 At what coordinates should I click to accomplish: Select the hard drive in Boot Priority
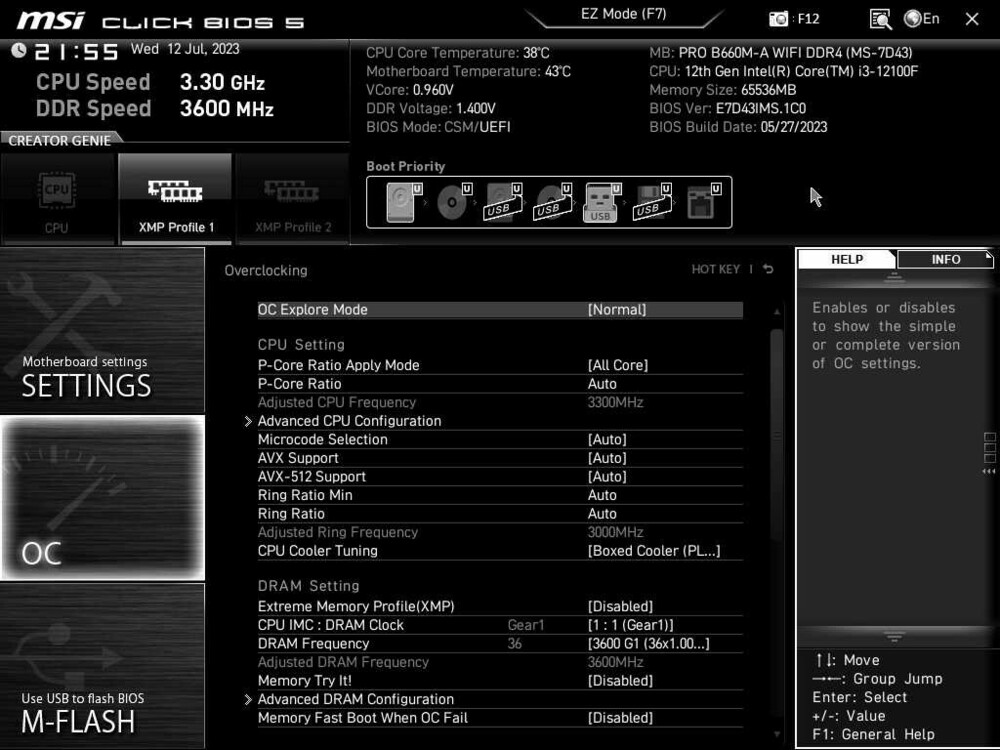(x=400, y=201)
